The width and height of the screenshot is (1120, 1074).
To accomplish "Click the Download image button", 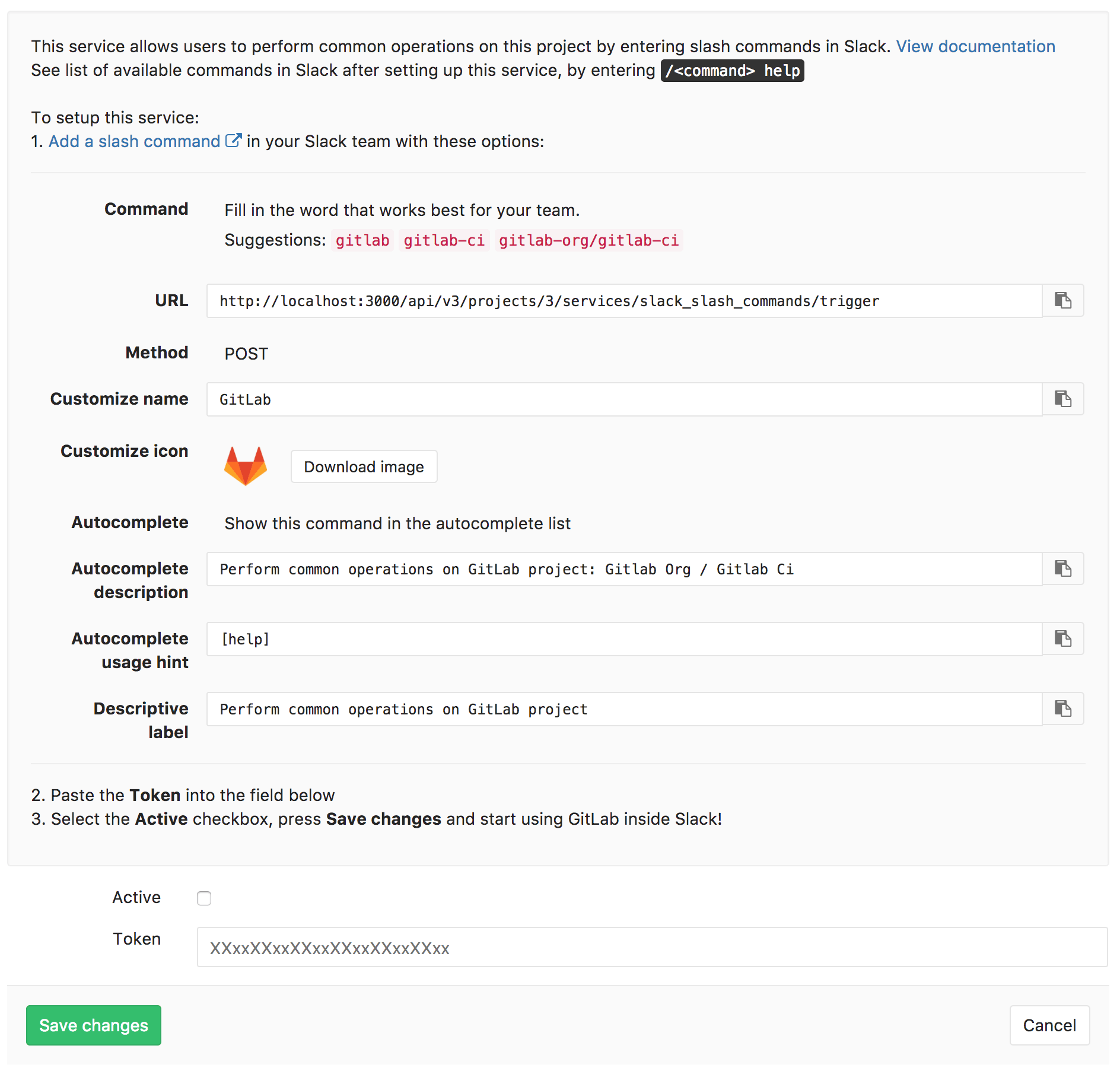I will (364, 466).
